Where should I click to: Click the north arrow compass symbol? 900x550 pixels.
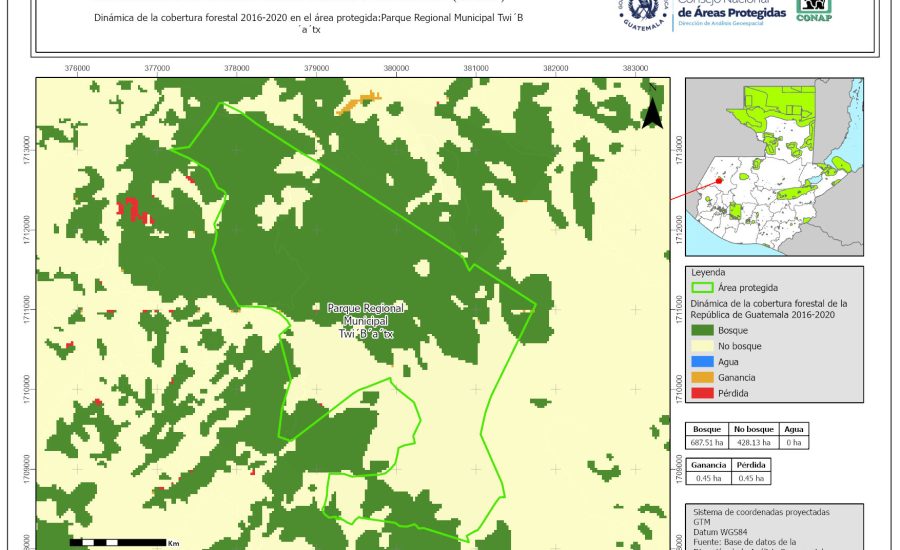pyautogui.click(x=652, y=111)
